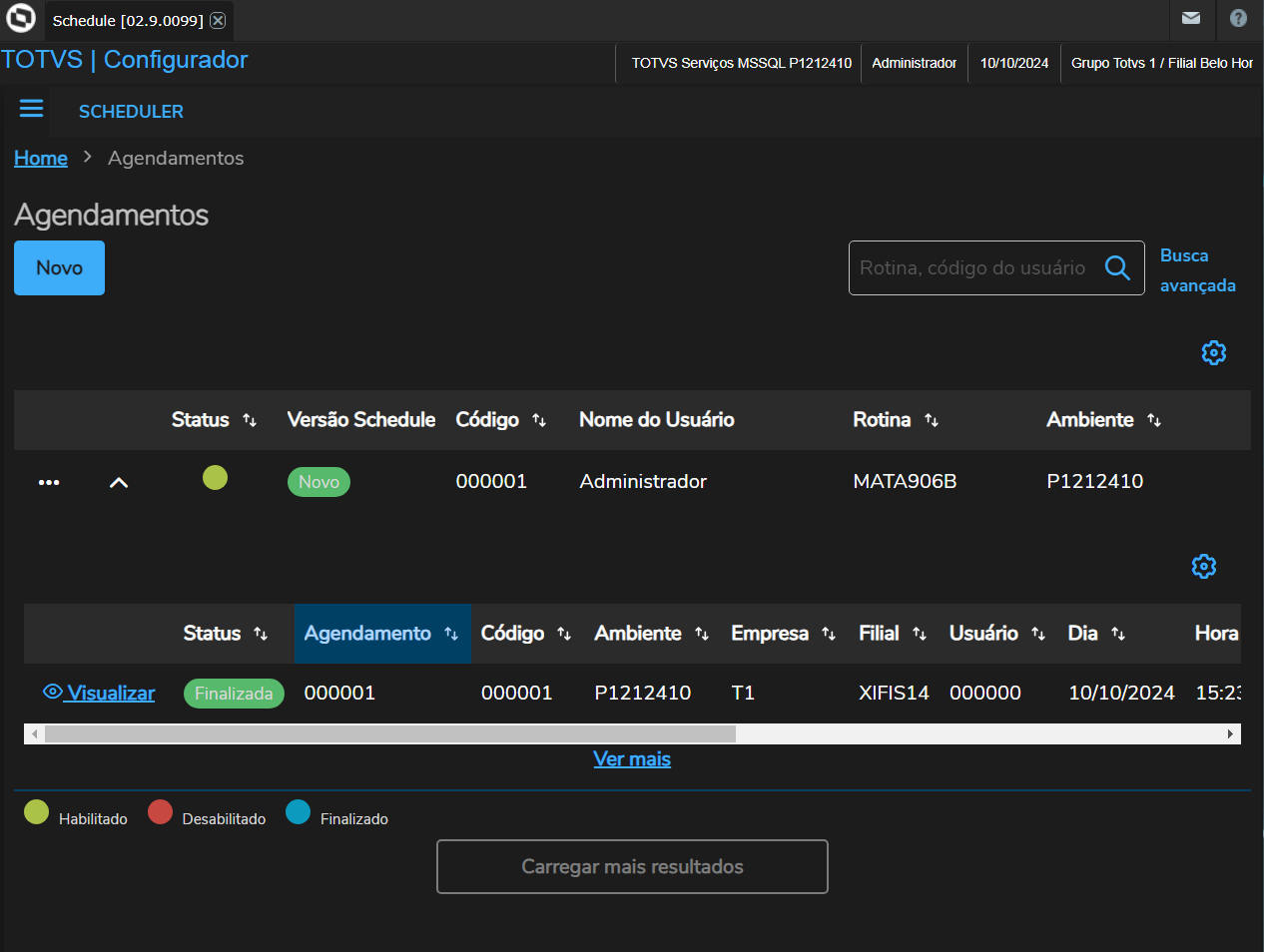The image size is (1264, 952).
Task: Click the Agendamentos breadcrumb text
Action: 176,158
